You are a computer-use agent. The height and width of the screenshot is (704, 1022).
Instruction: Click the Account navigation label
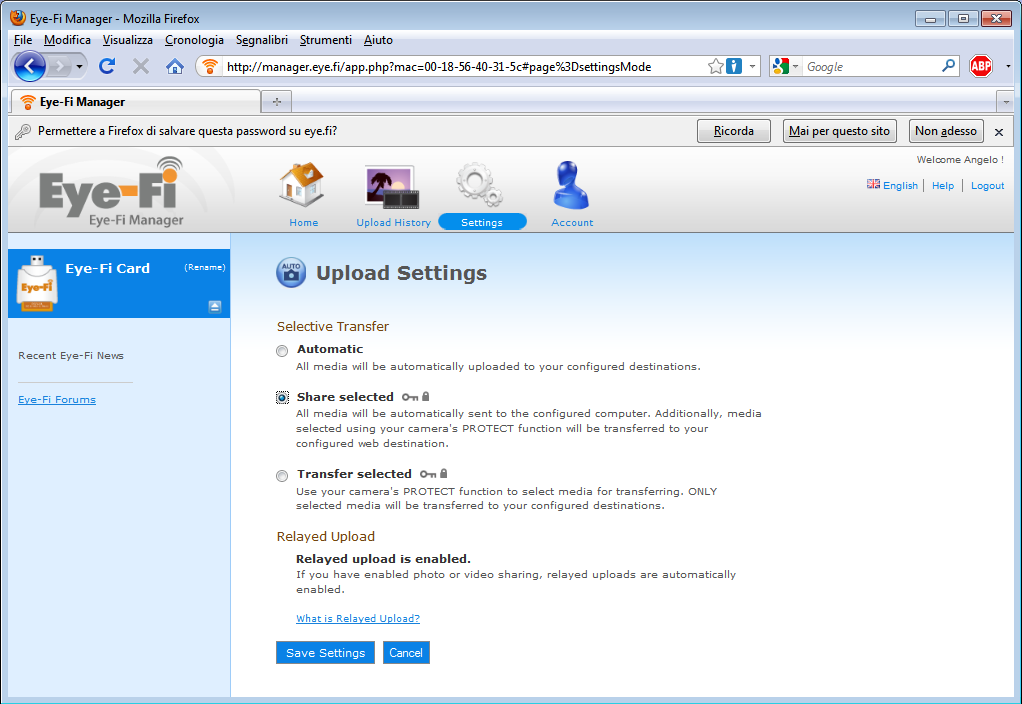[572, 222]
